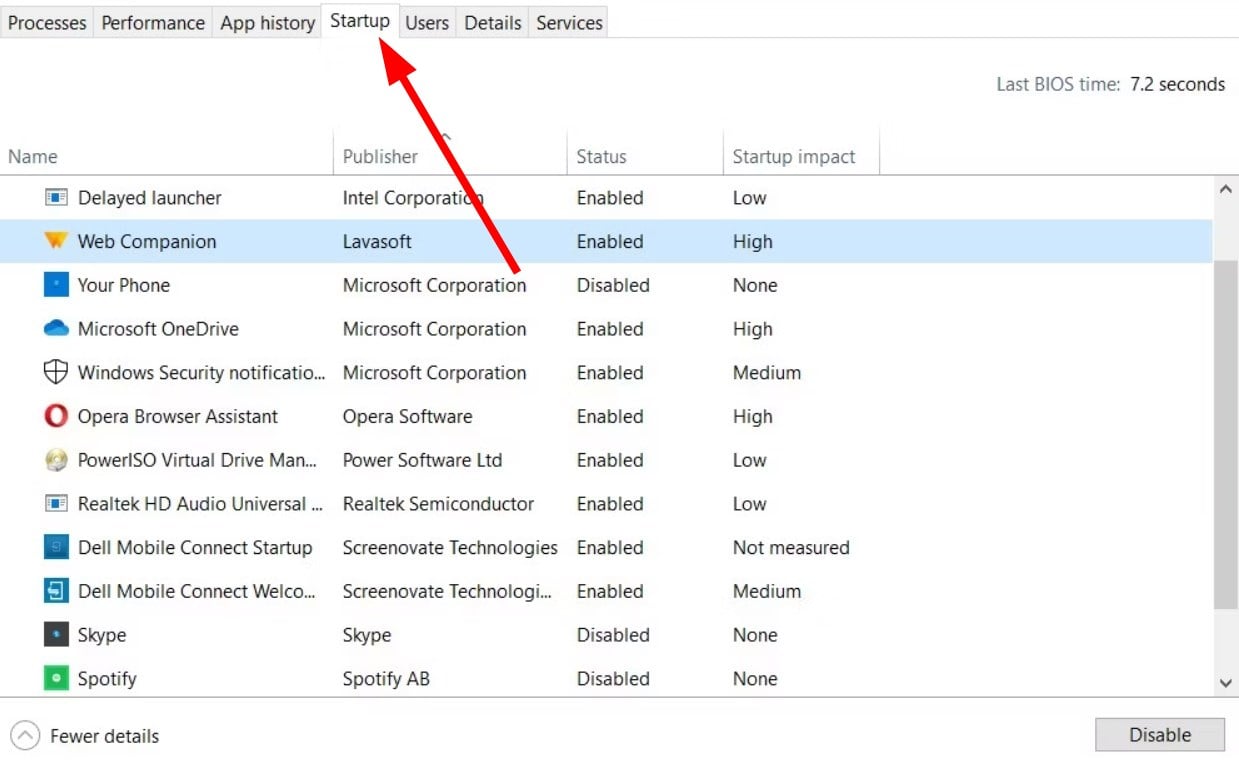Click the PowerISO Virtual Drive icon

(x=56, y=460)
